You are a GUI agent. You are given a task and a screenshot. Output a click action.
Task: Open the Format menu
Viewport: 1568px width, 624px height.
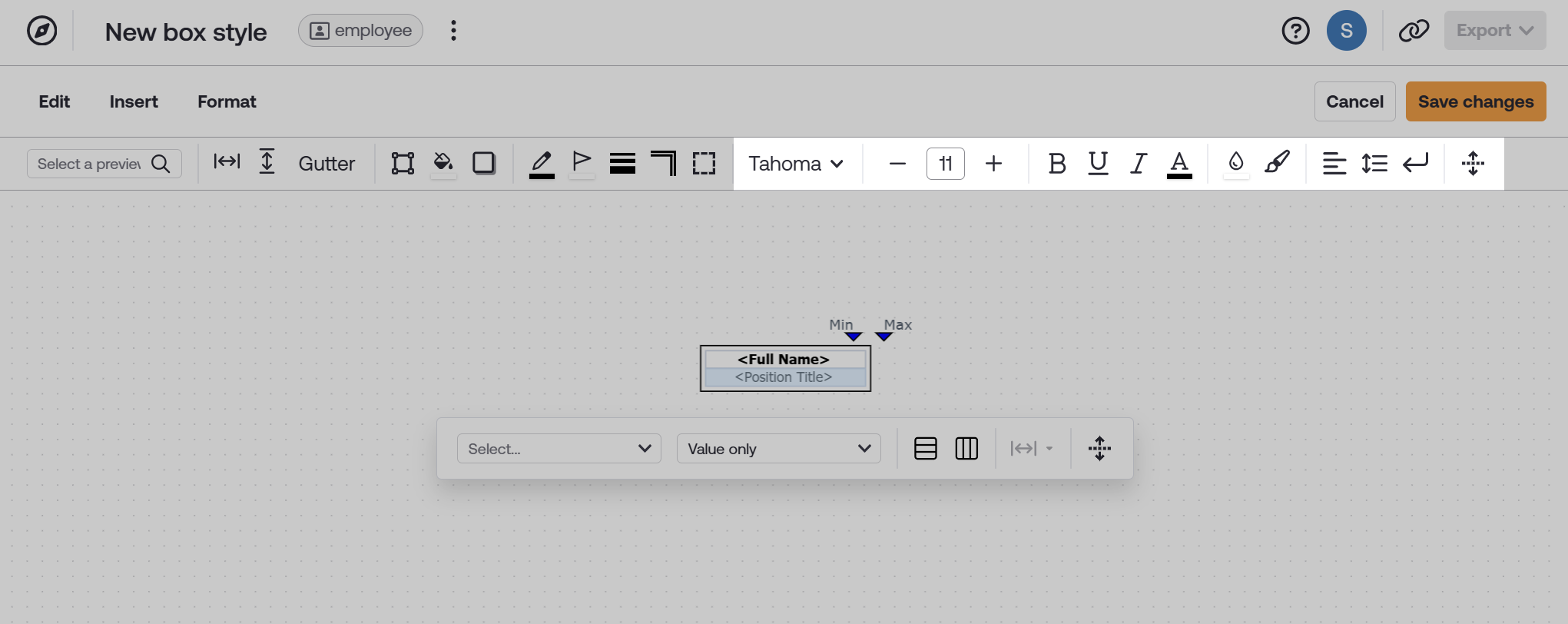[227, 101]
